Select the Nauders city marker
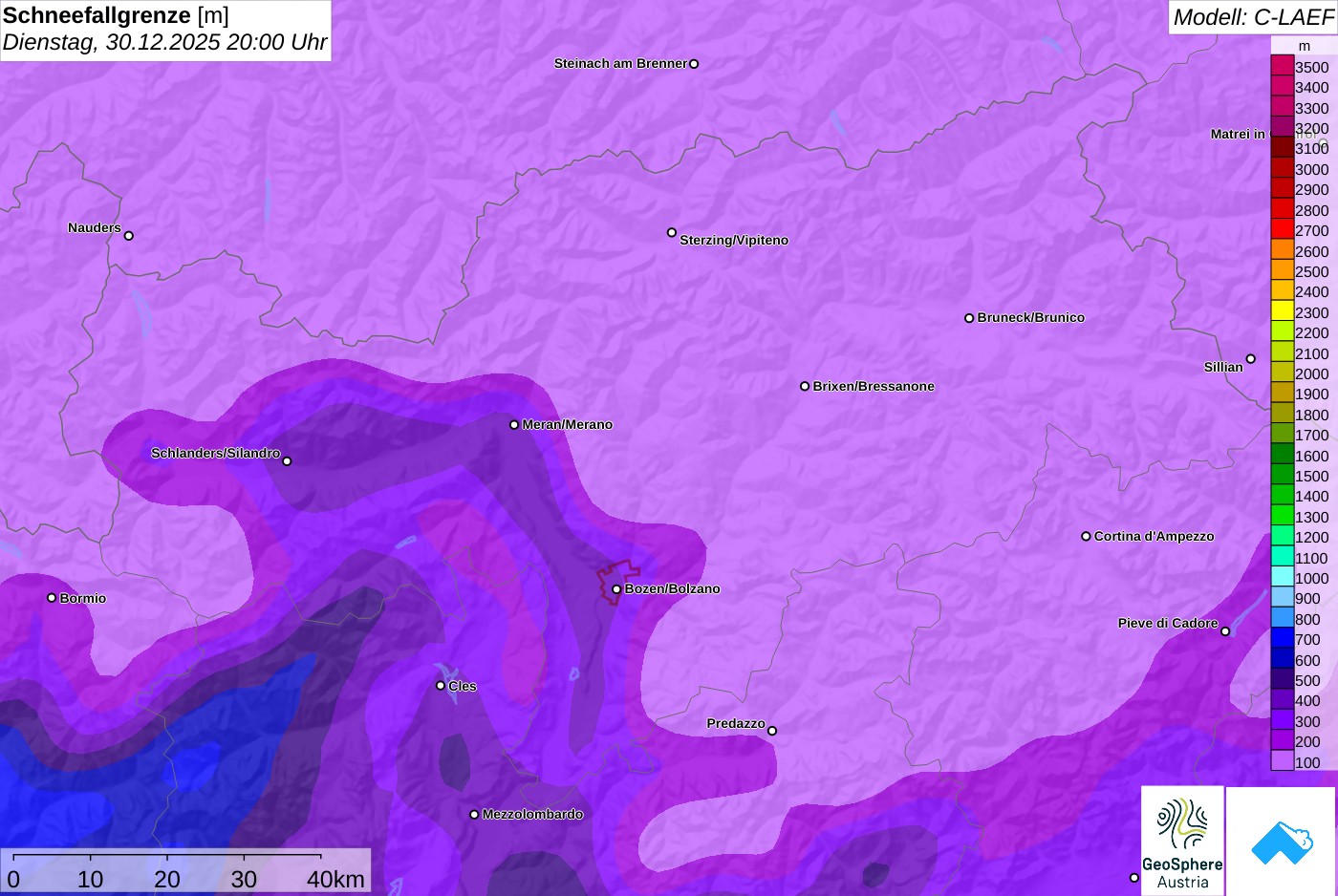Screen dimensions: 1338x896 [129, 235]
